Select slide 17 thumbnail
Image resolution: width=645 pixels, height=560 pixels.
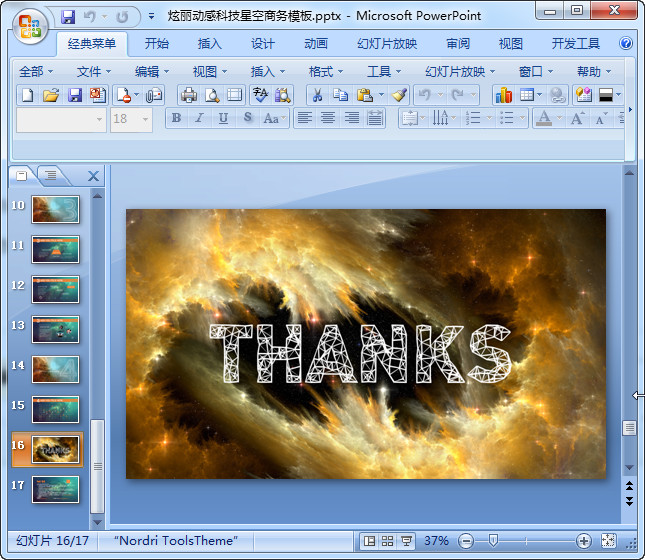point(55,490)
